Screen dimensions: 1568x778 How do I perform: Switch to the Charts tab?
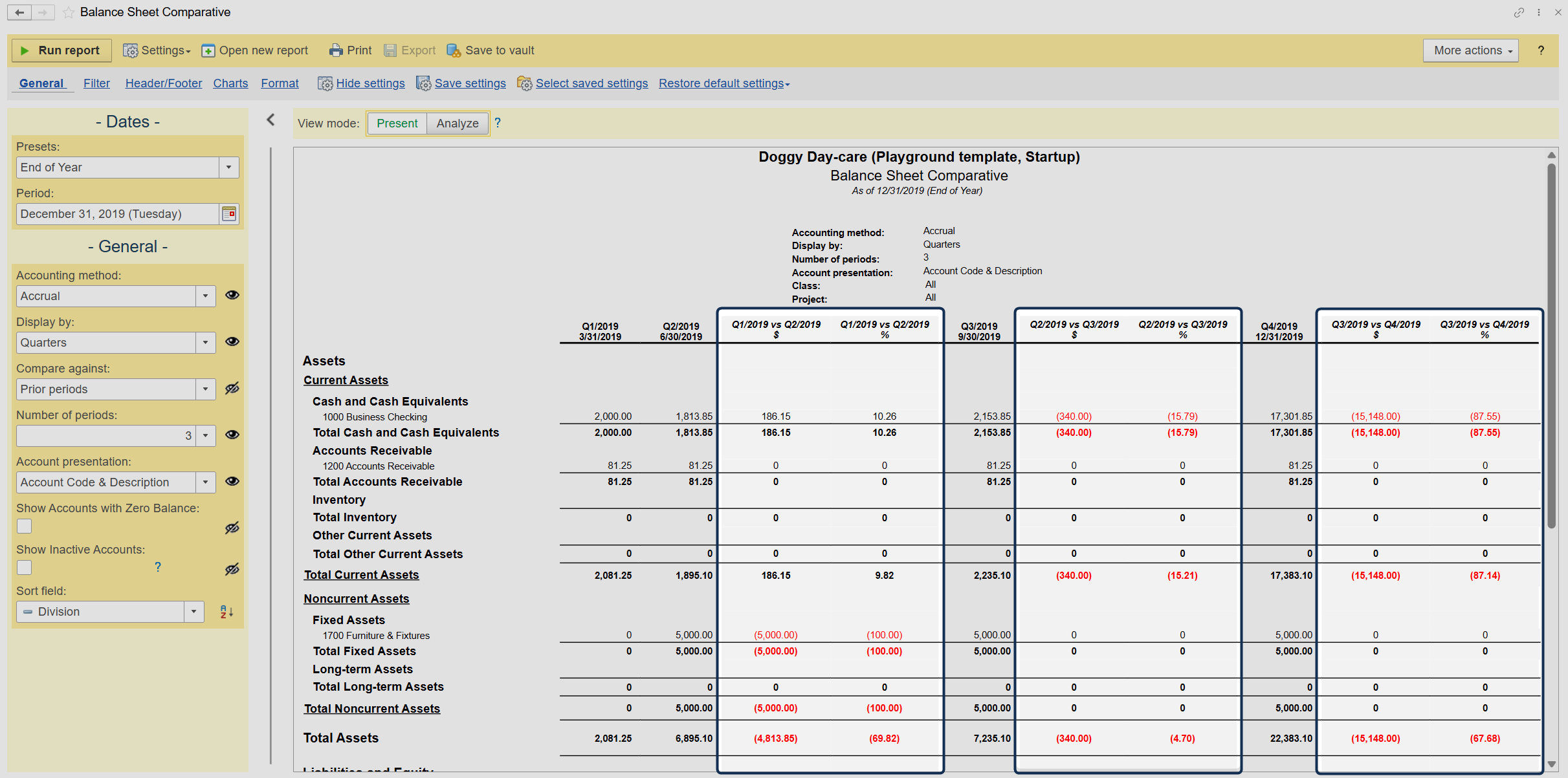click(230, 83)
